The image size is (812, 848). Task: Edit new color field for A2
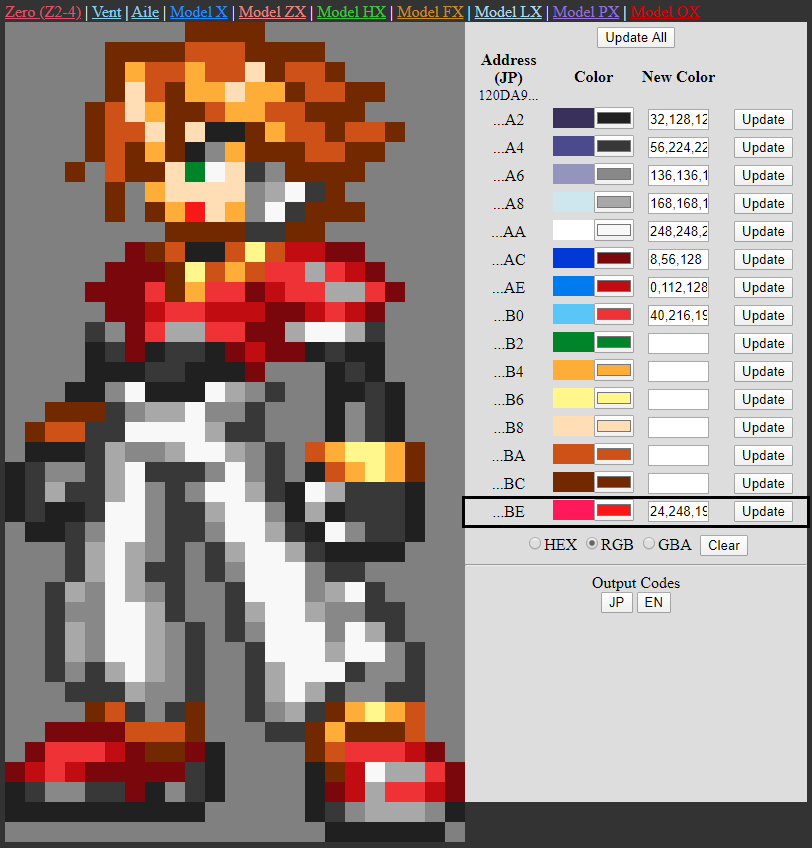pyautogui.click(x=678, y=120)
